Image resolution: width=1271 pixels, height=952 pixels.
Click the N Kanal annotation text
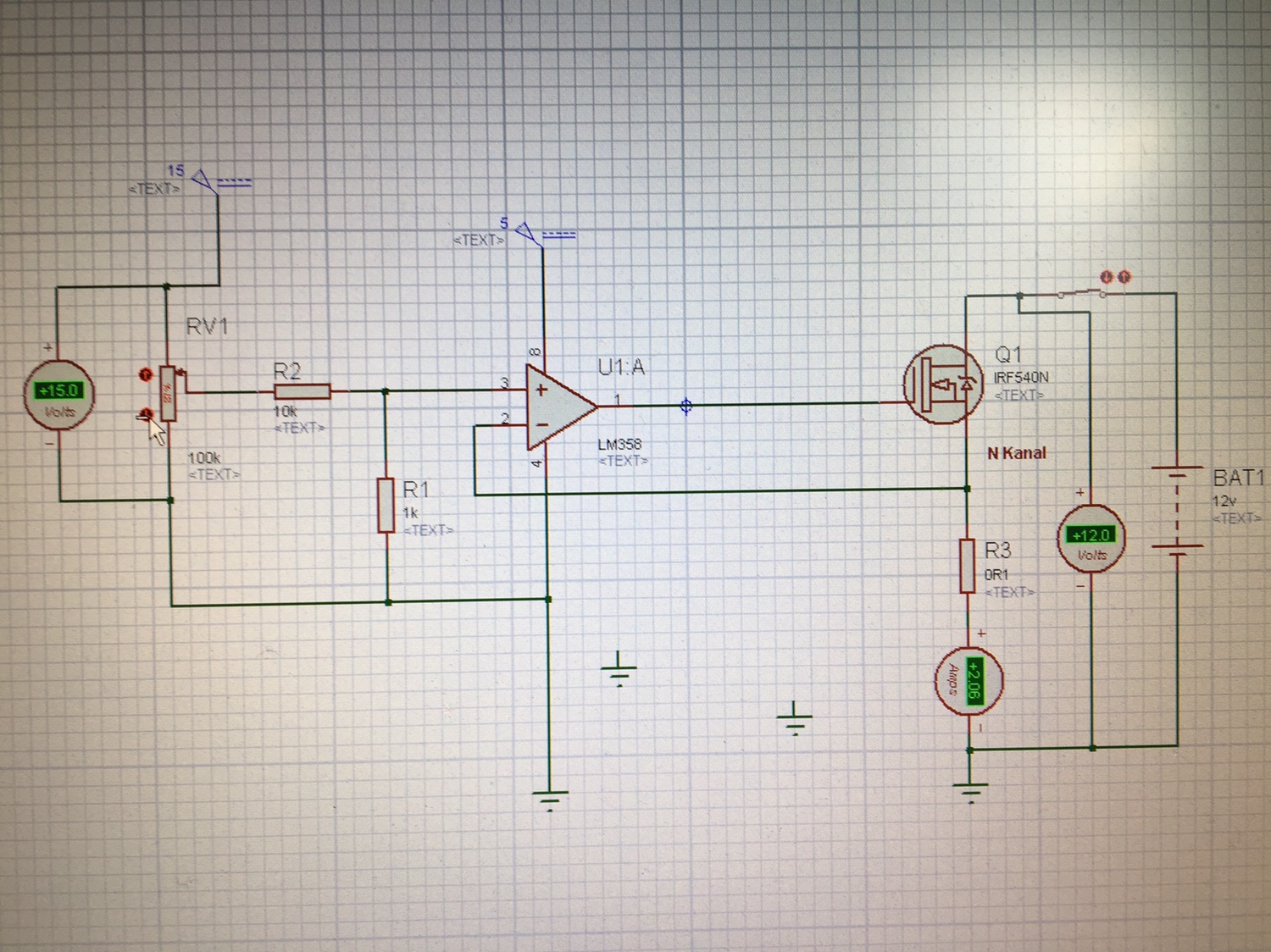(x=1017, y=453)
